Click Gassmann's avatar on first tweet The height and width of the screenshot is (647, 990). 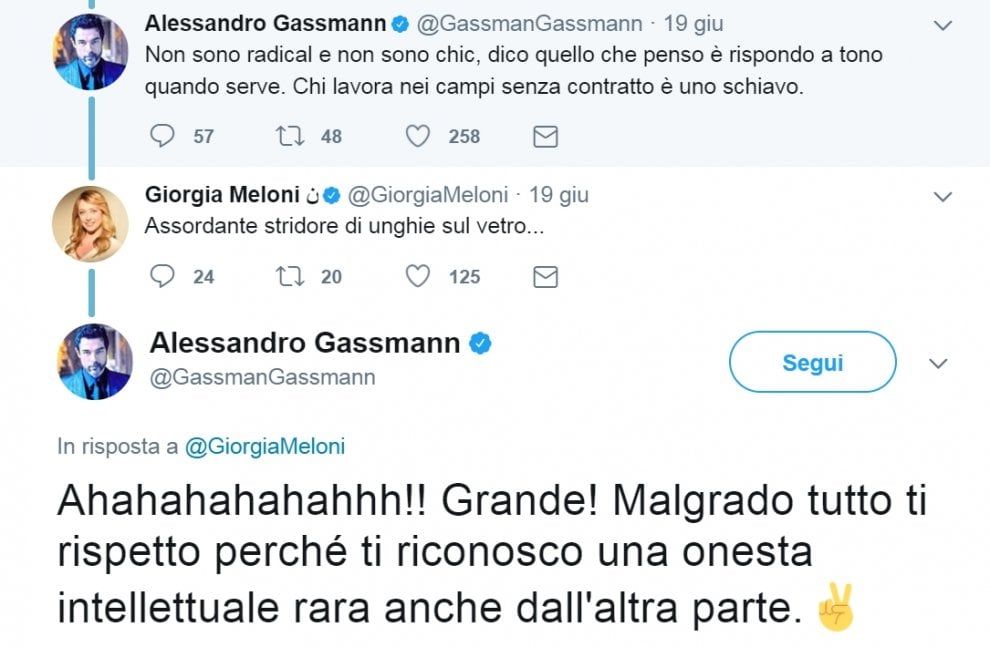(x=90, y=51)
